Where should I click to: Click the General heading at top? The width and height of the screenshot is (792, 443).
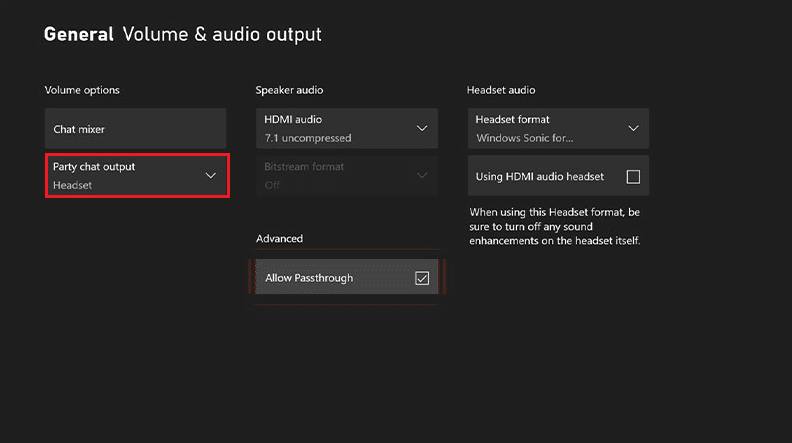[78, 35]
